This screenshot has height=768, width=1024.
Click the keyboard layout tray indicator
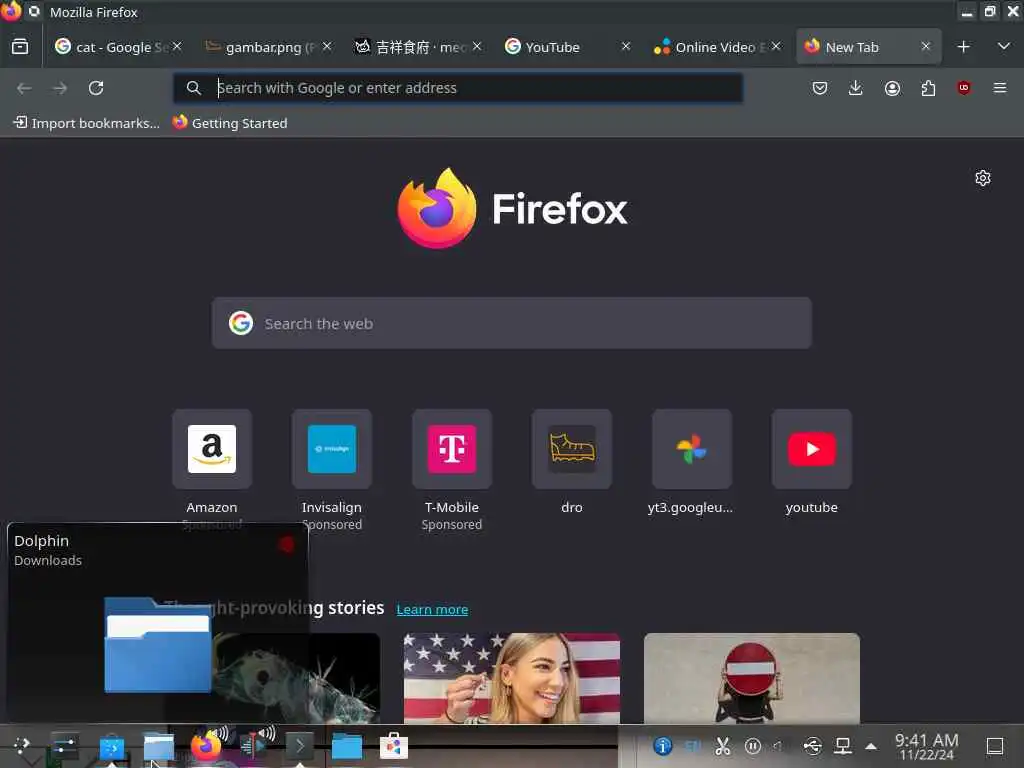click(x=693, y=745)
